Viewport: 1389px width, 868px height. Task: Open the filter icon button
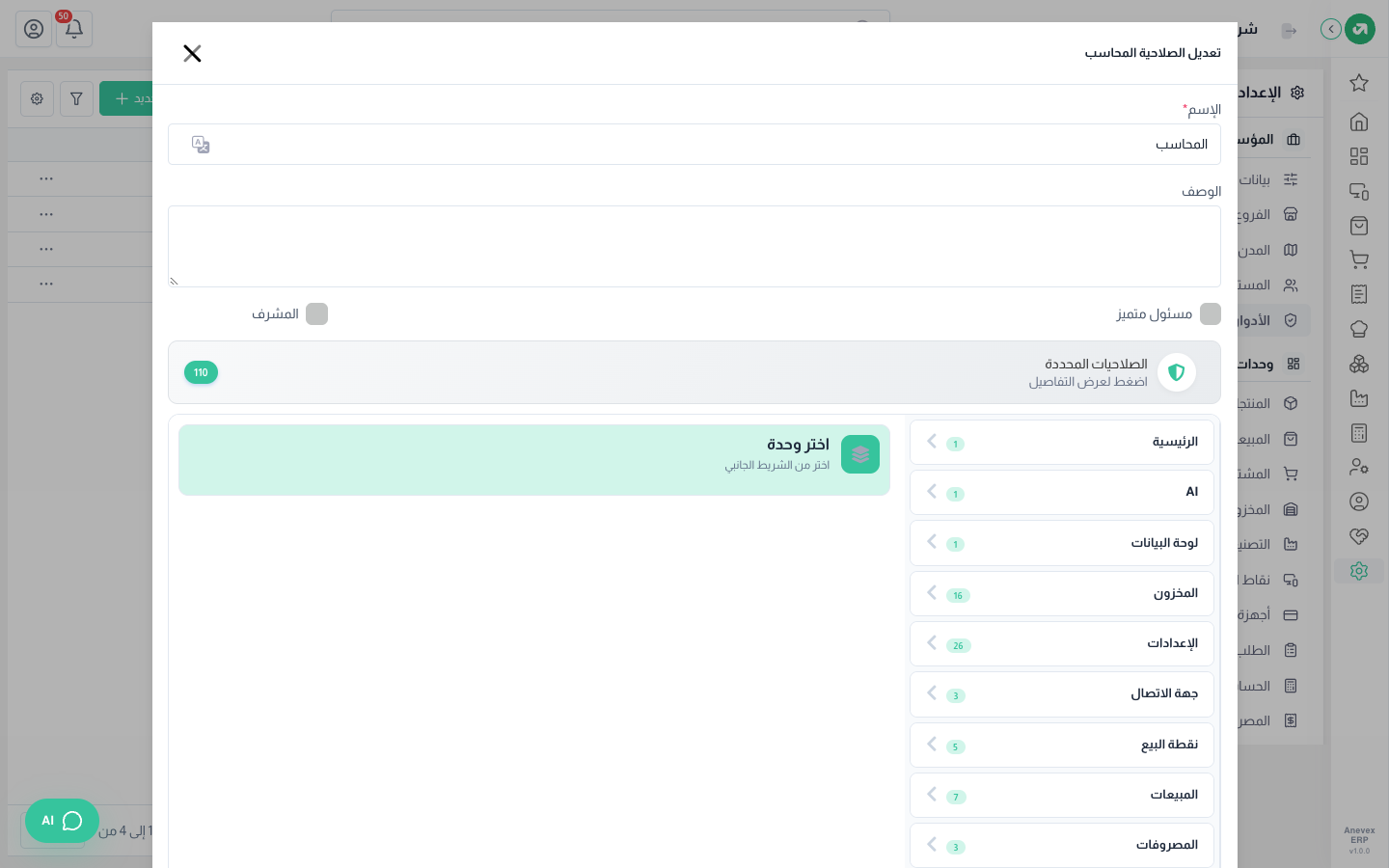[x=76, y=98]
